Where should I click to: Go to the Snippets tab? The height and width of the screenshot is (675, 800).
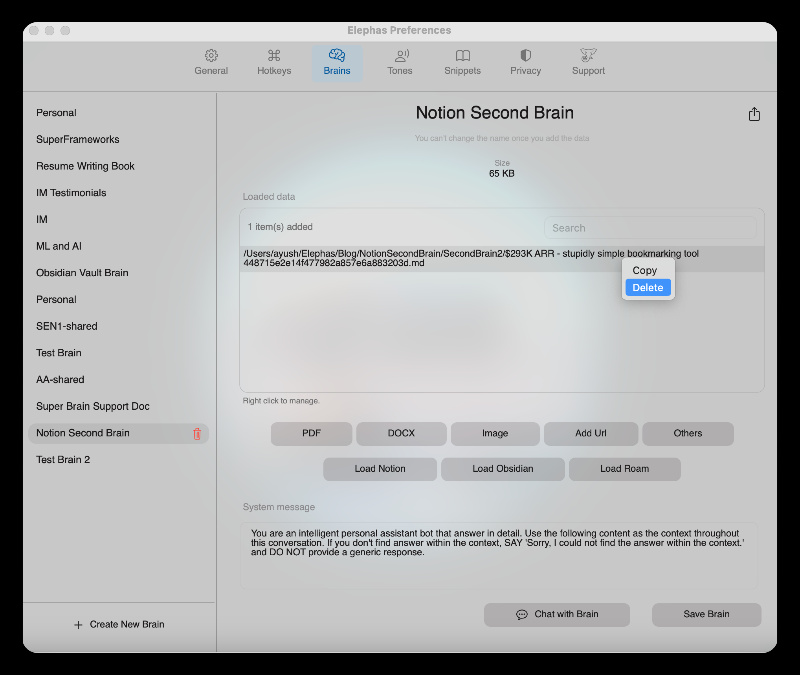pos(462,63)
